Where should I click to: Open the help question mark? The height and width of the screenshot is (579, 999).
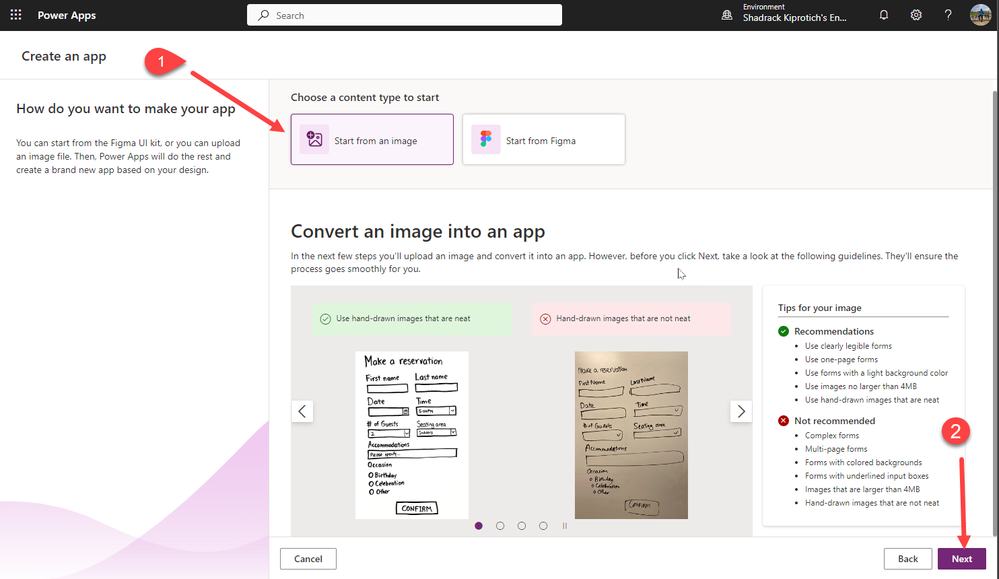[948, 15]
